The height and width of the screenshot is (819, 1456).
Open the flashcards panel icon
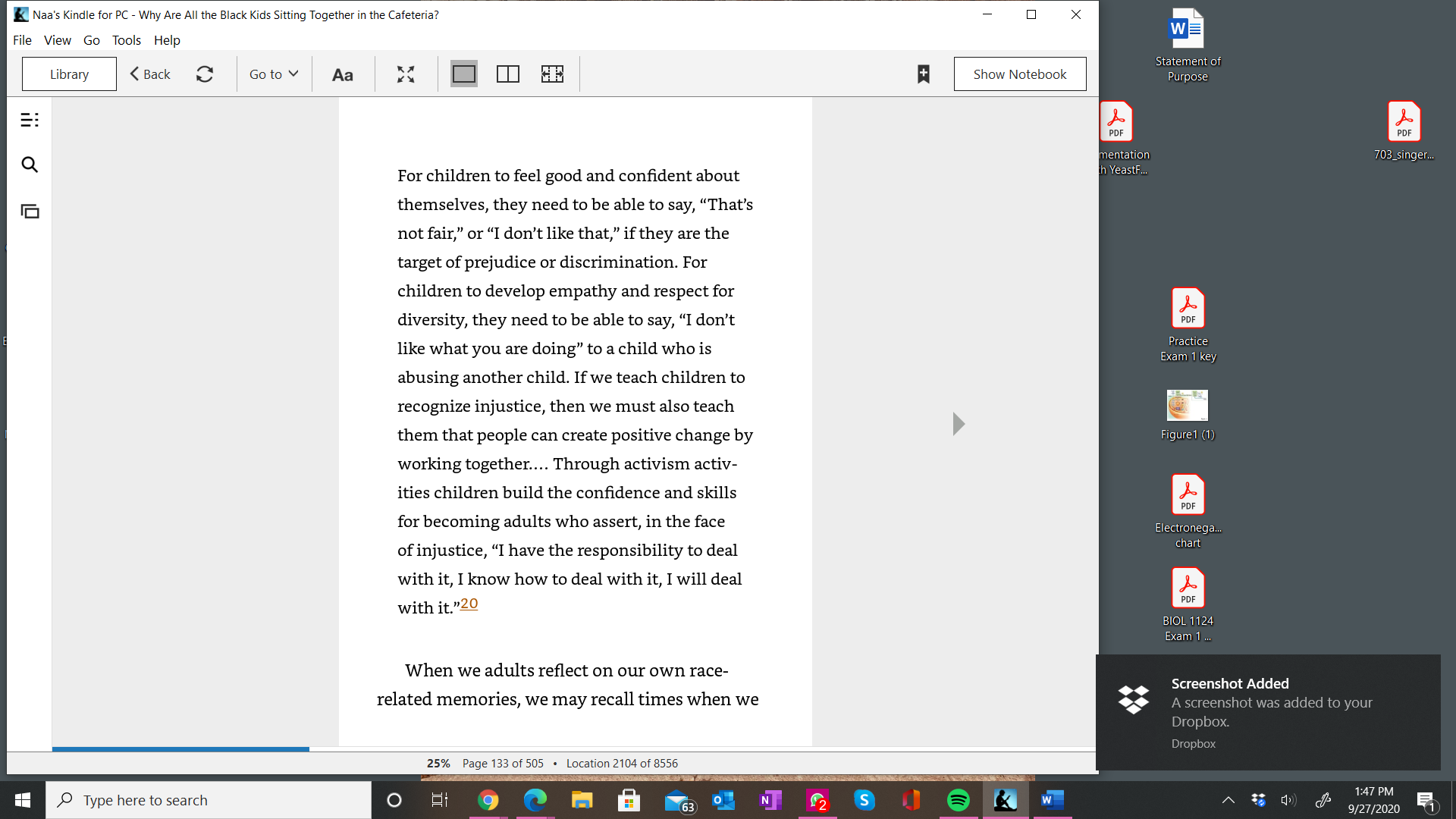pos(30,212)
